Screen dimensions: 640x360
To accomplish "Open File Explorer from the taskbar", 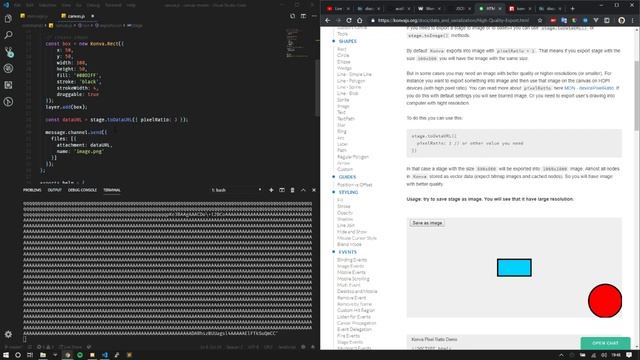I will 42,355.
